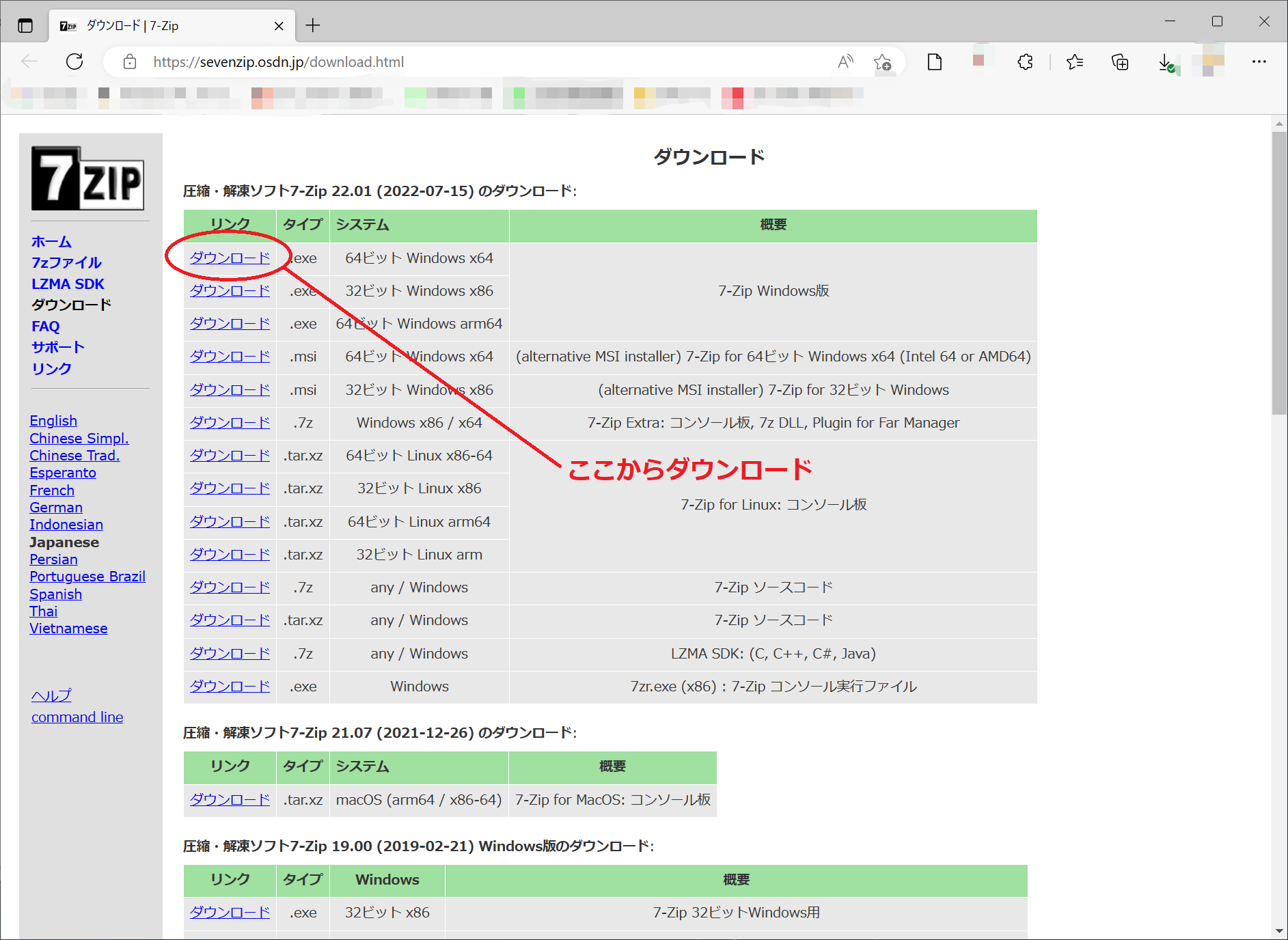The width and height of the screenshot is (1288, 940).
Task: Switch language to English
Action: pos(53,421)
